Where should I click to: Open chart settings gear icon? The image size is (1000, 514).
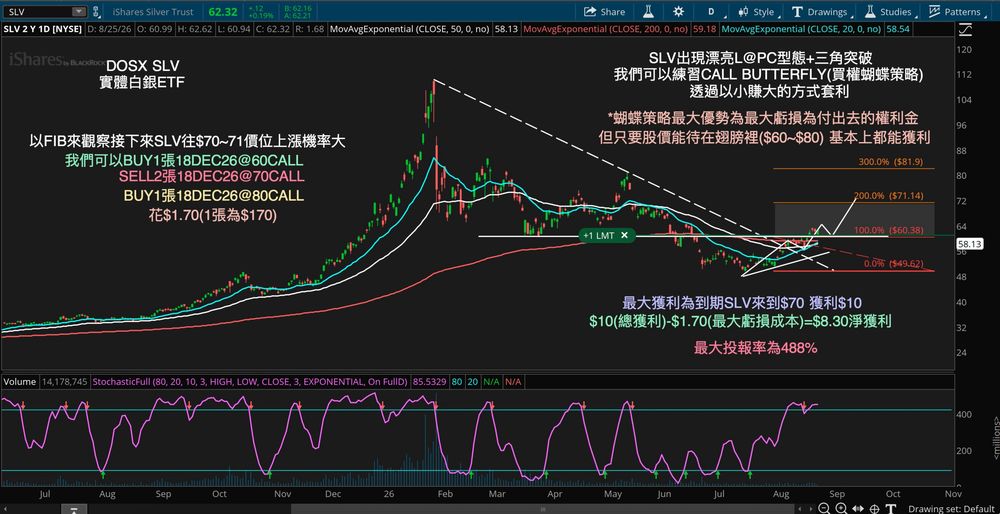coord(679,11)
